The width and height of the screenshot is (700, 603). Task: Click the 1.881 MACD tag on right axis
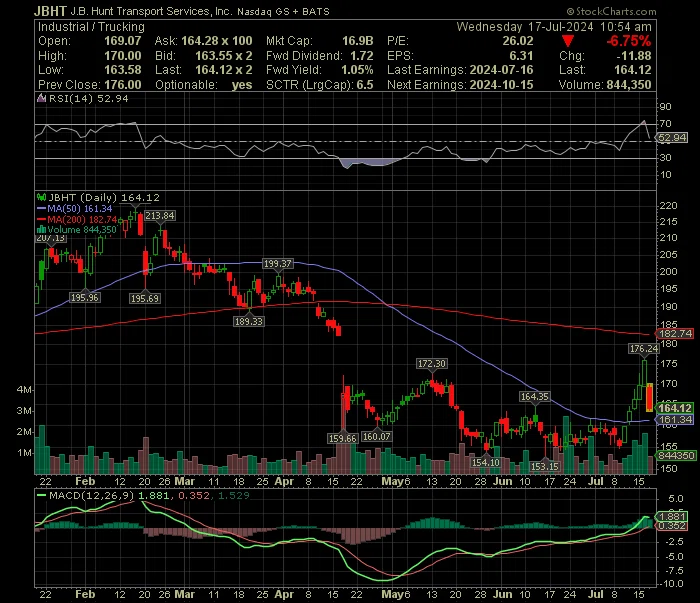672,516
